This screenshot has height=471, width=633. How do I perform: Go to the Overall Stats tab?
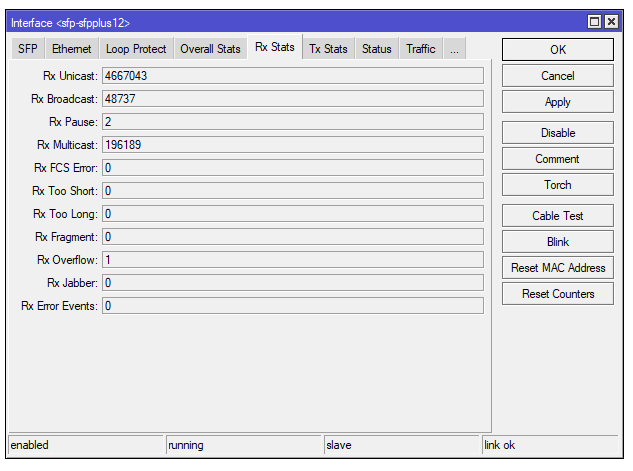[210, 49]
